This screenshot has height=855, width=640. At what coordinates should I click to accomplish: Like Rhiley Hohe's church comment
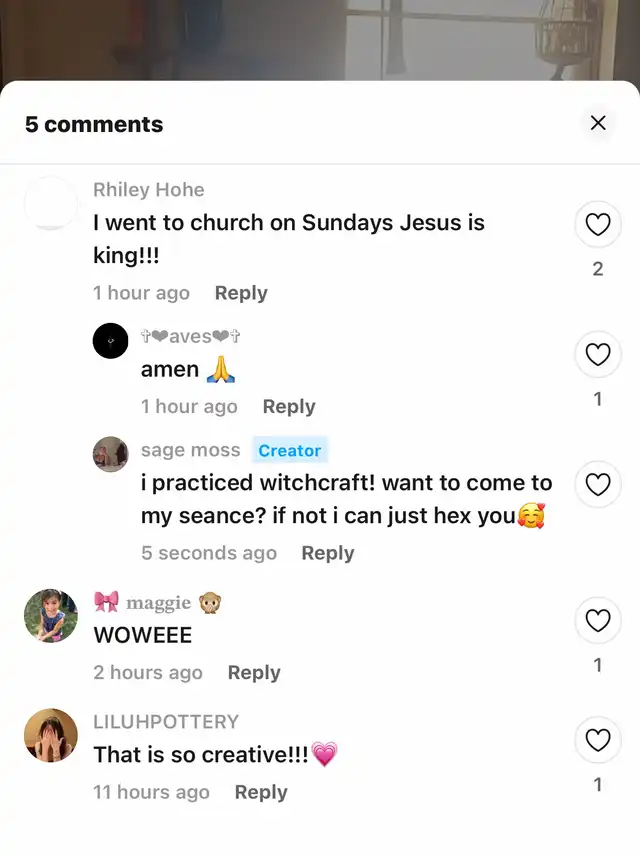click(x=598, y=225)
